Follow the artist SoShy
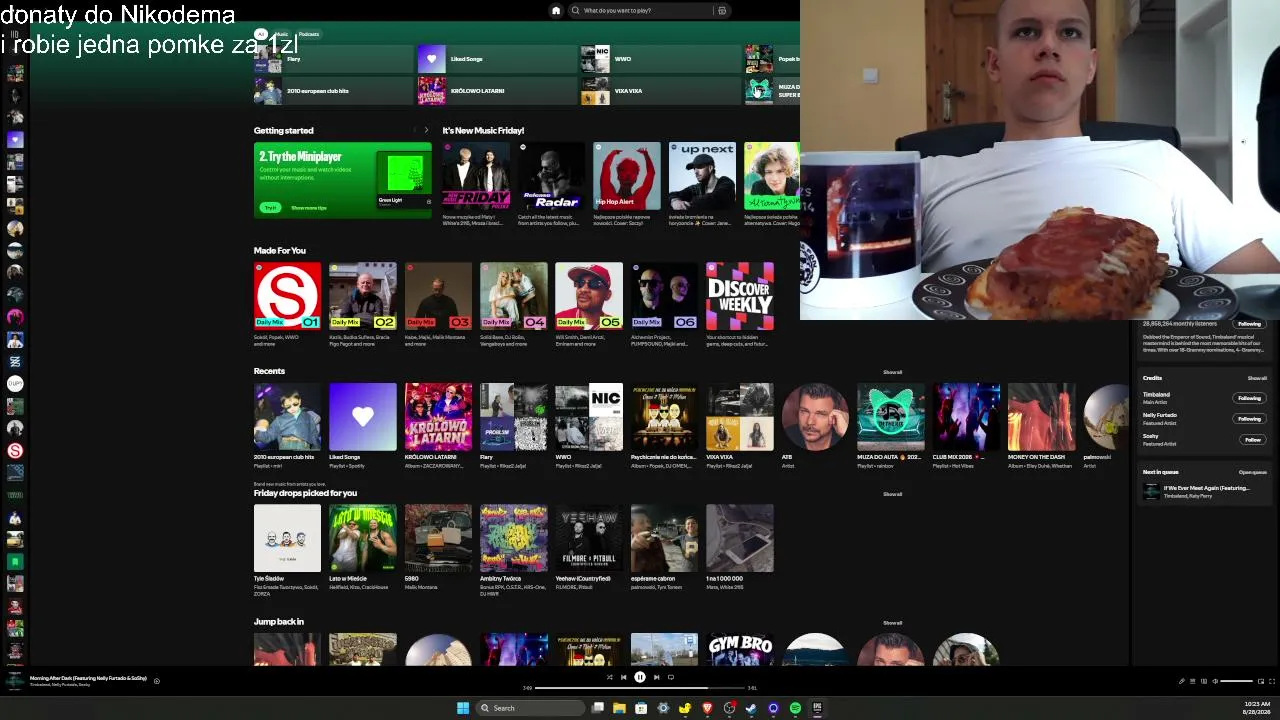The width and height of the screenshot is (1280, 720). click(x=1252, y=440)
